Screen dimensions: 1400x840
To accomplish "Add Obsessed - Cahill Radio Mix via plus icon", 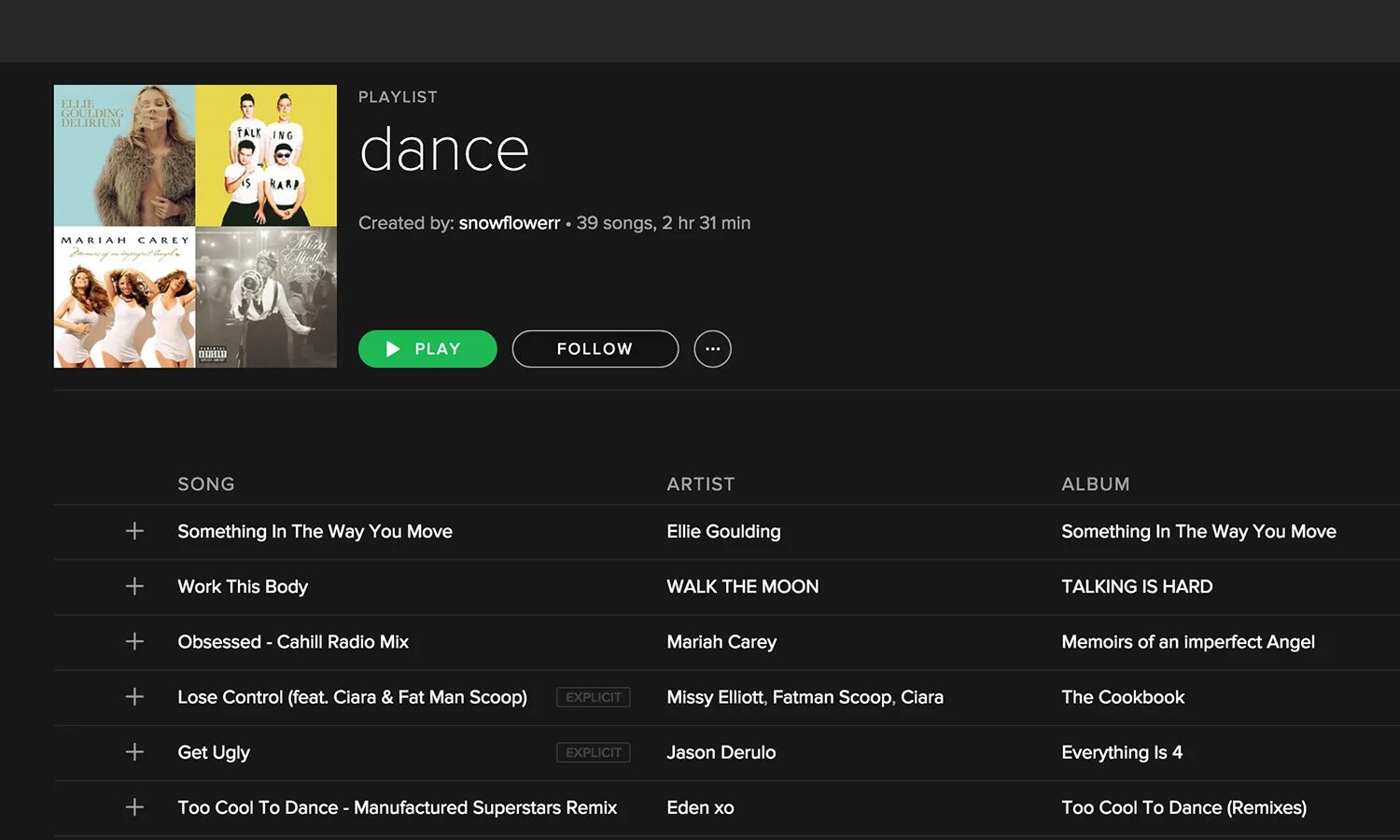I will coord(134,641).
